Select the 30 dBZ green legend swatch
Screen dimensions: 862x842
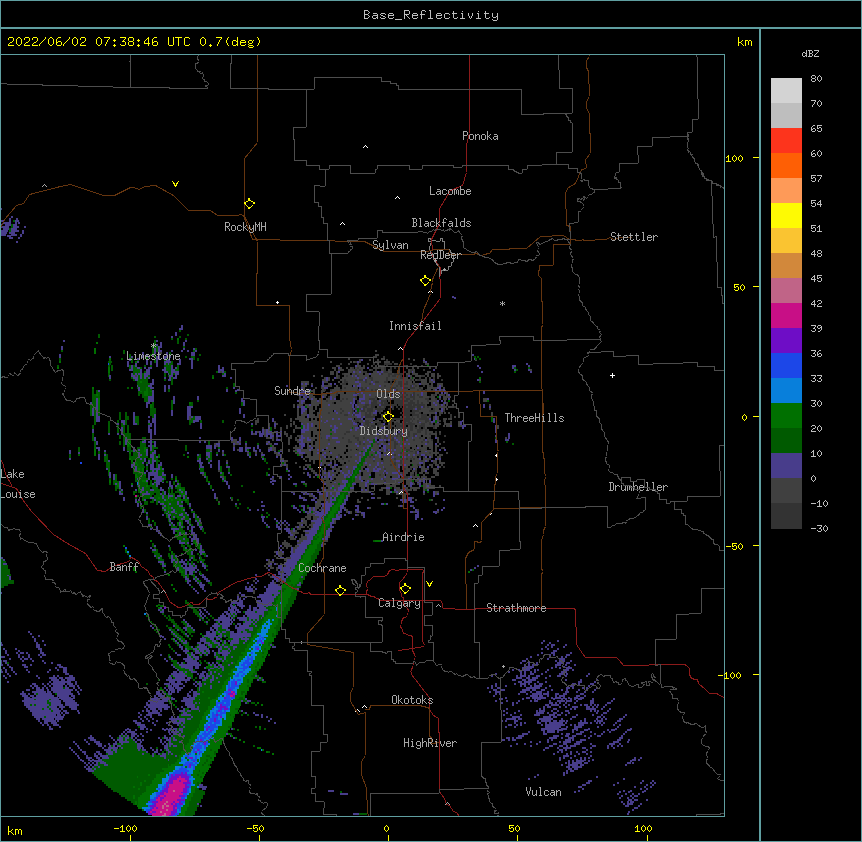[x=786, y=416]
